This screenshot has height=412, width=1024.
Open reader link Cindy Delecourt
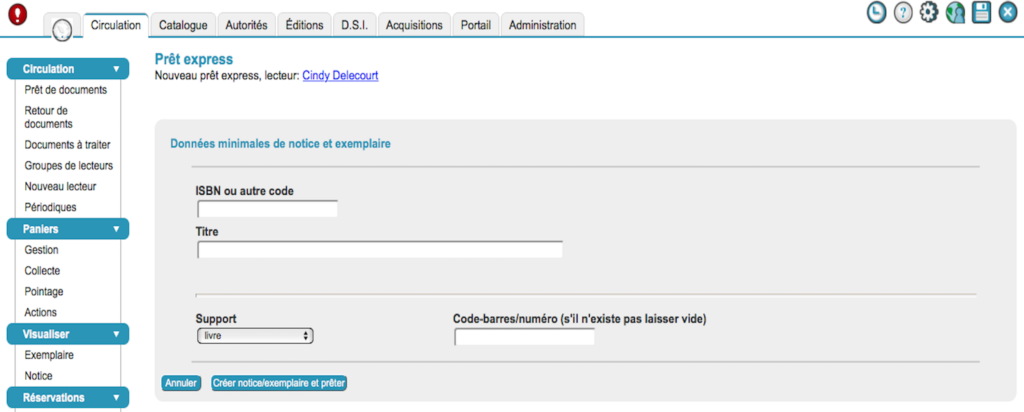pos(341,75)
